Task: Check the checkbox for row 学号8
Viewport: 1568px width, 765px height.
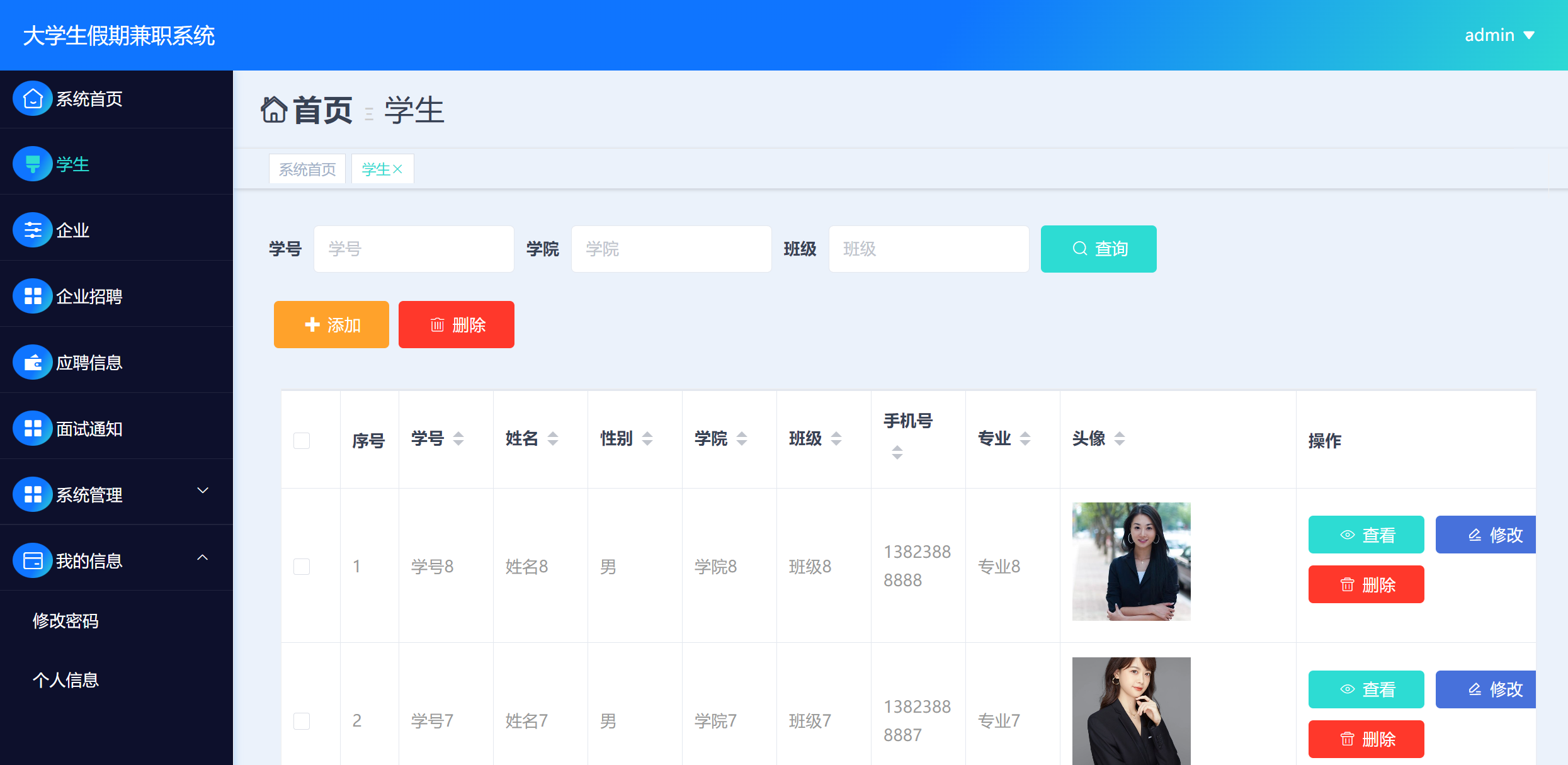Action: click(302, 566)
